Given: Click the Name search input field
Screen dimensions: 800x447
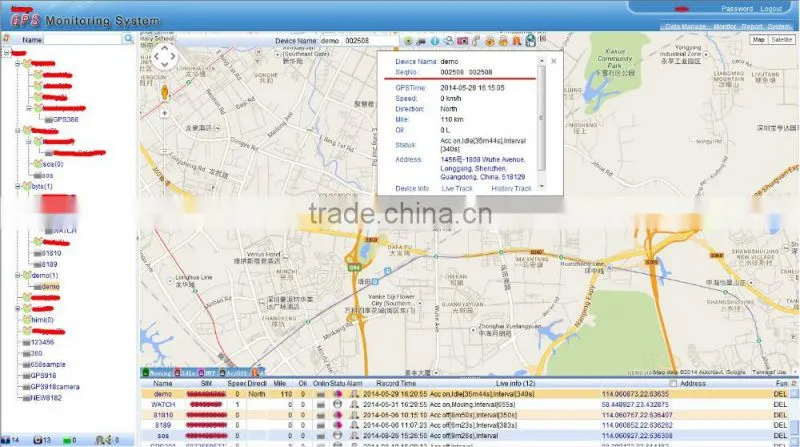Looking at the screenshot, I should (x=83, y=39).
